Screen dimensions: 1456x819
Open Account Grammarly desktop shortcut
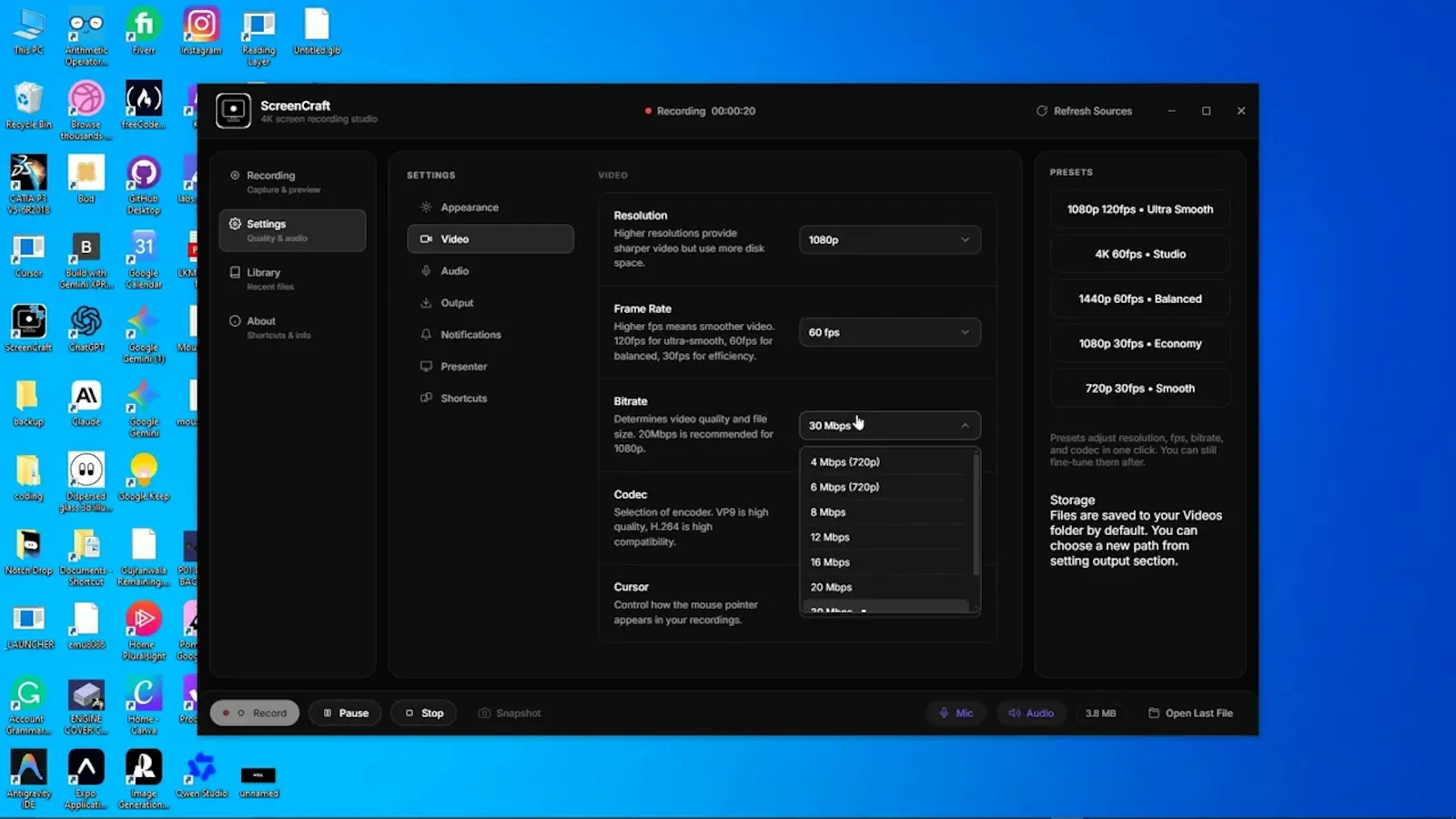coord(28,706)
